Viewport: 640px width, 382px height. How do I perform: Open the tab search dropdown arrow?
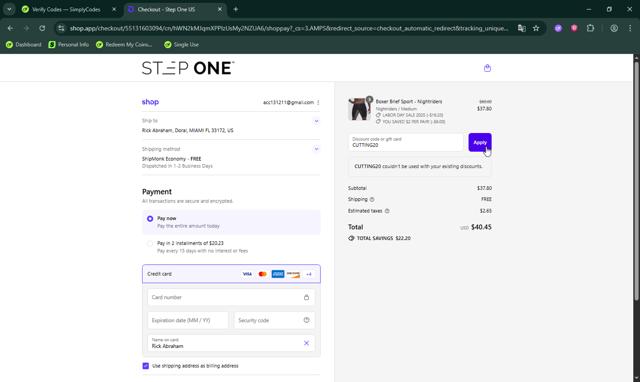click(x=9, y=9)
